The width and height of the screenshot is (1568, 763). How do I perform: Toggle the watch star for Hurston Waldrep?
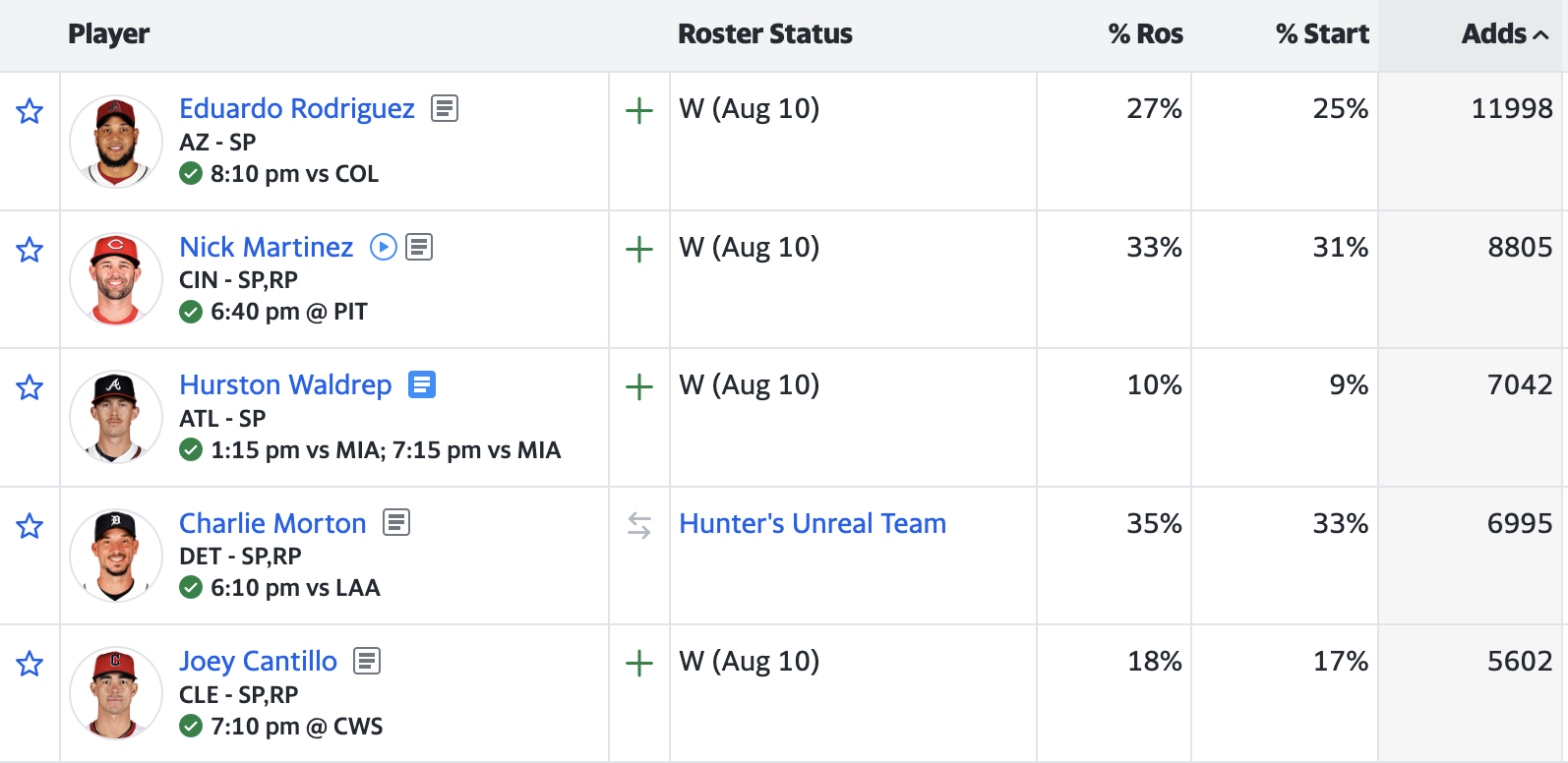[30, 387]
